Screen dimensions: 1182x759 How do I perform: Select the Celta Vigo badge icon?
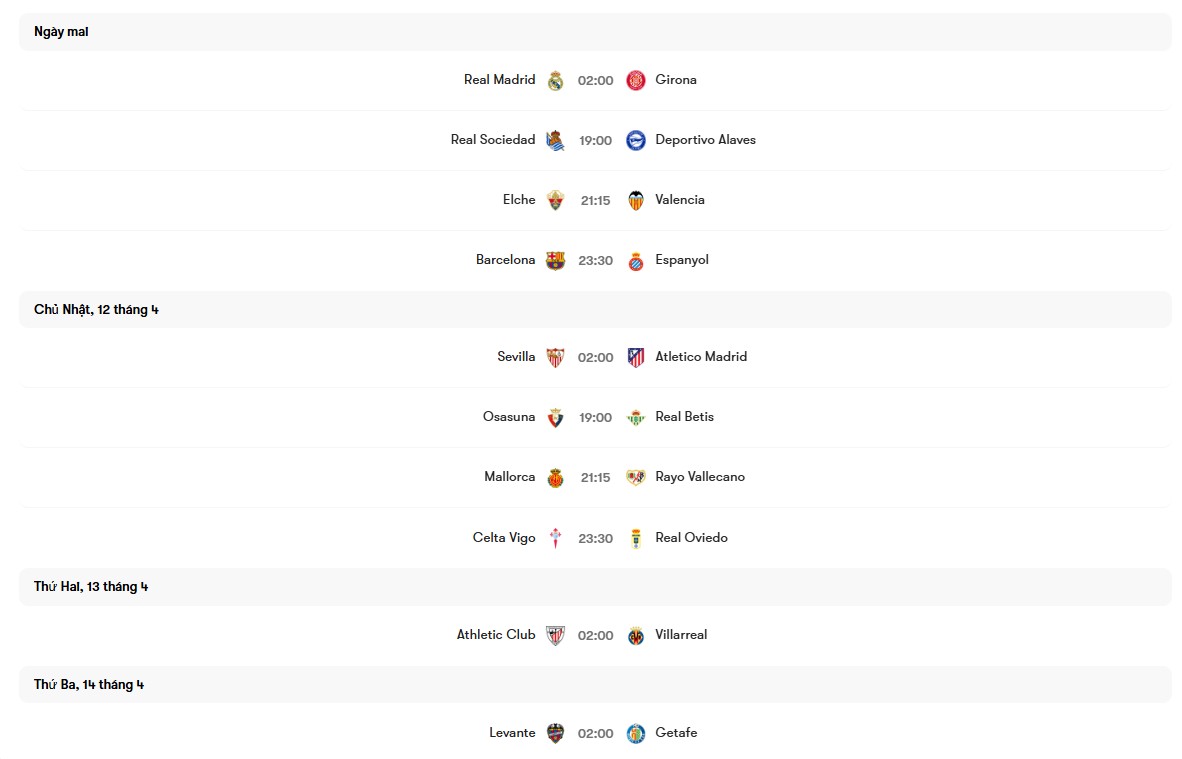(554, 537)
